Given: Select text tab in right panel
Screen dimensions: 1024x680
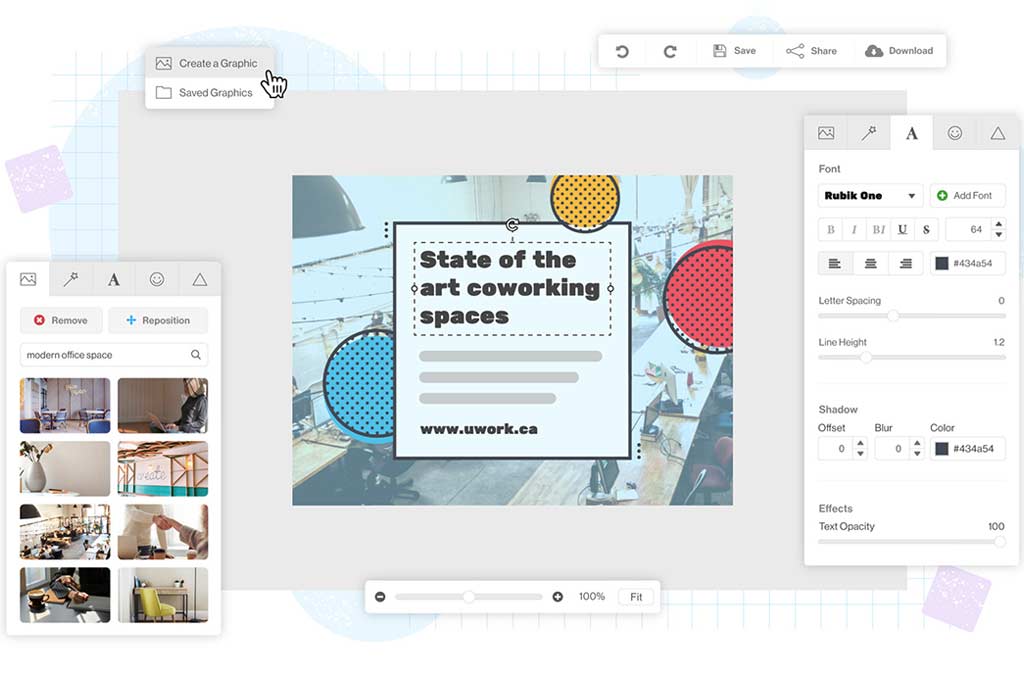Looking at the screenshot, I should pos(912,133).
